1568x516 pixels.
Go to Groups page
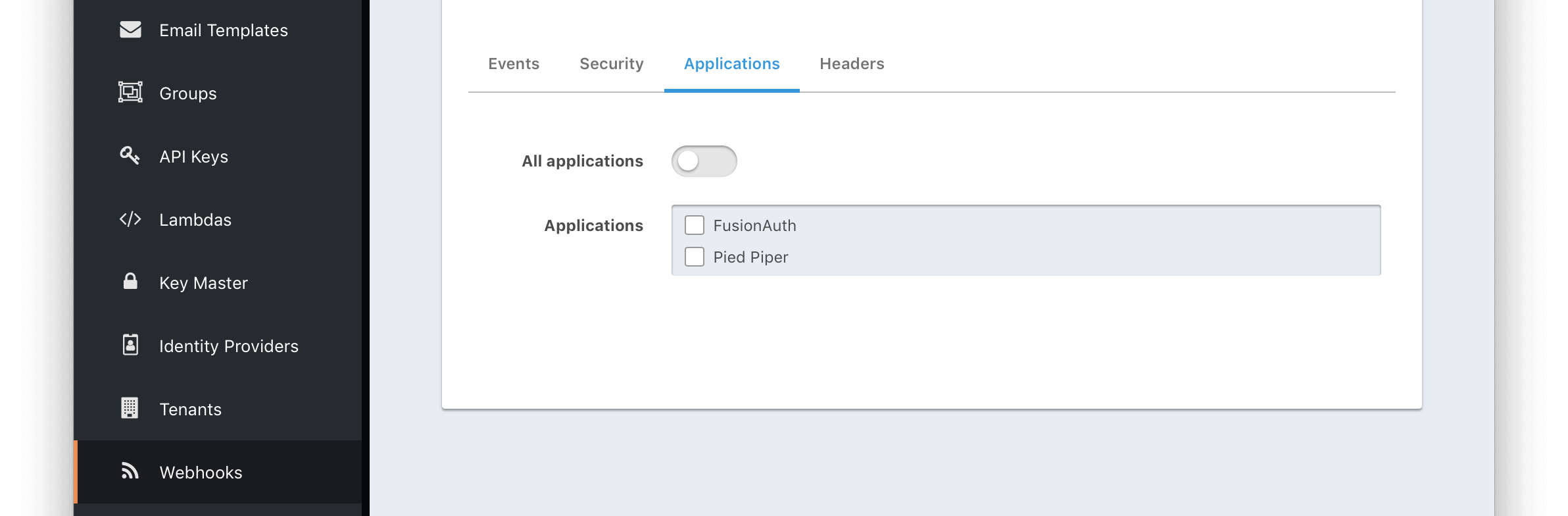218,93
